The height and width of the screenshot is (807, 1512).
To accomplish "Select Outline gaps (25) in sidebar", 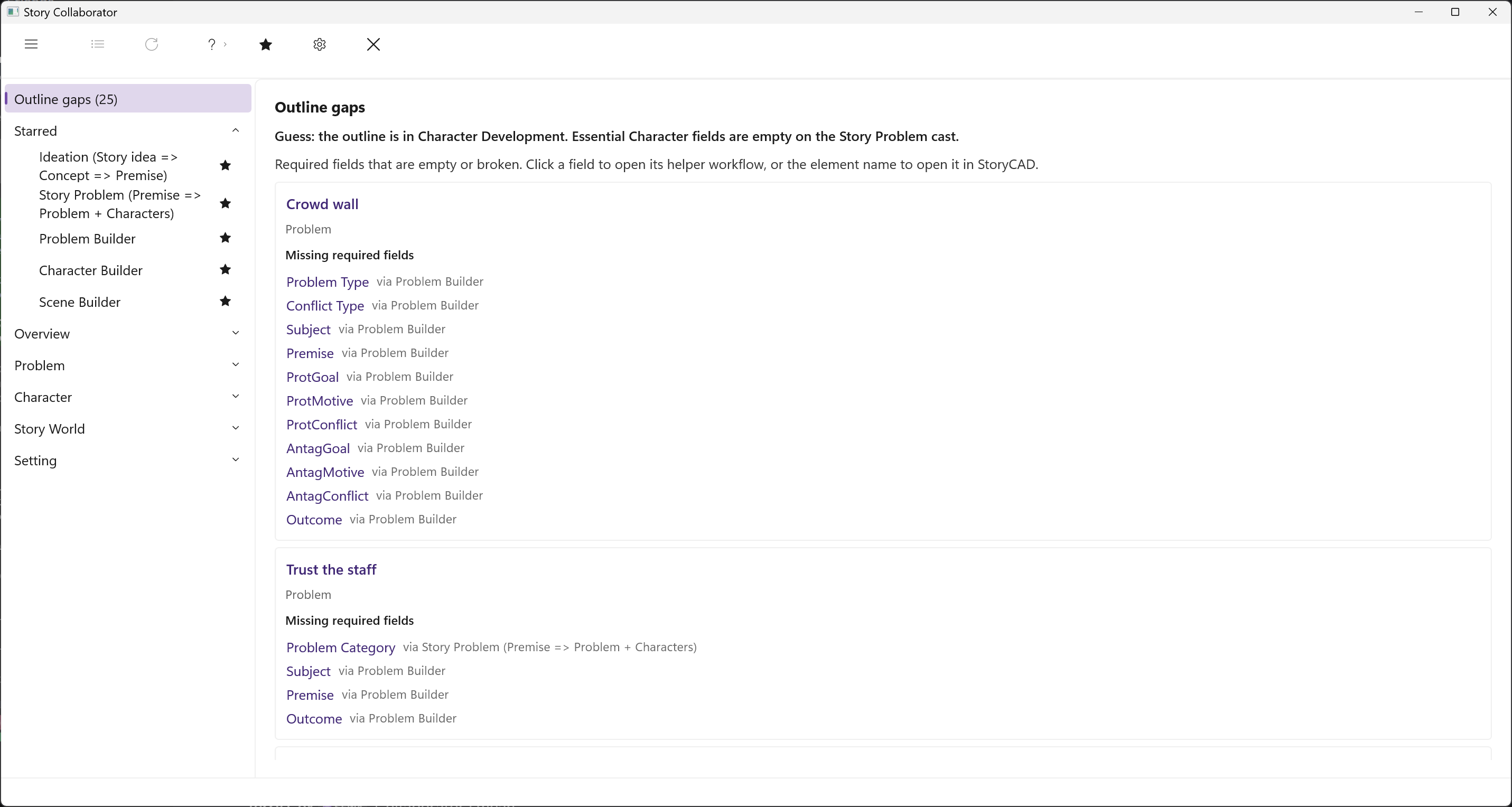I will coord(128,99).
